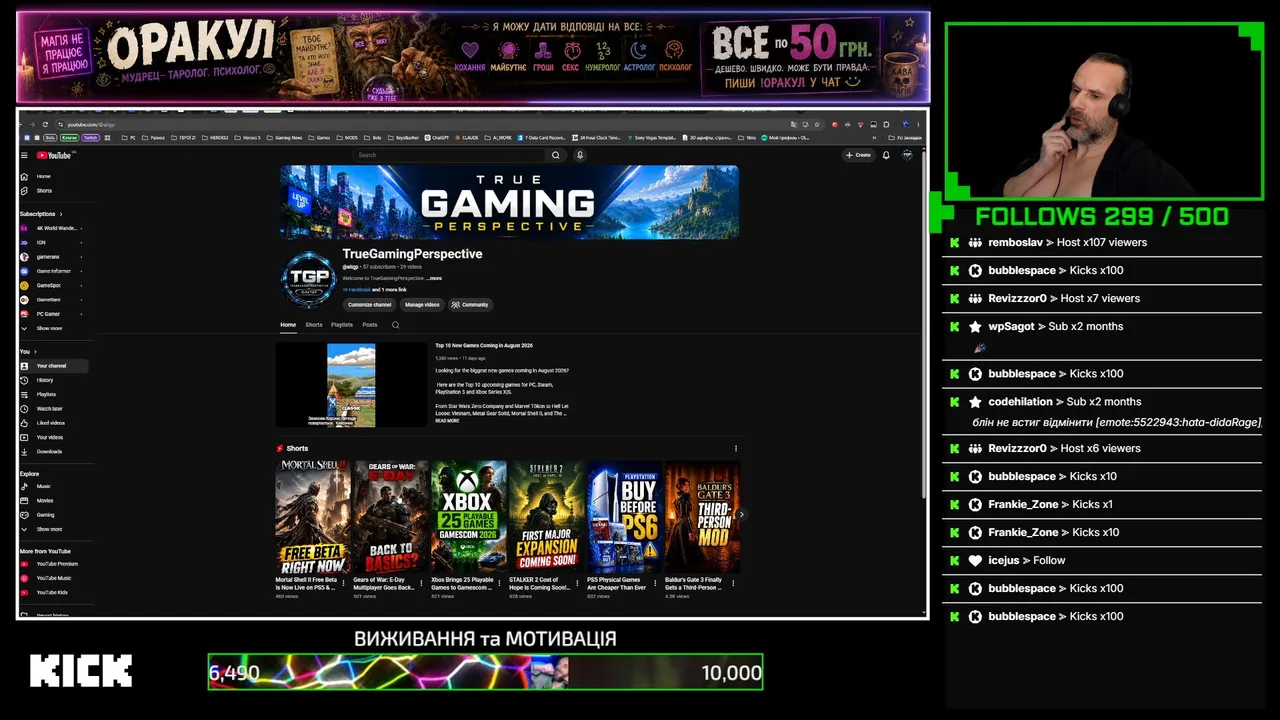Start voice search with the microphone icon
Viewport: 1280px width, 720px height.
click(580, 155)
